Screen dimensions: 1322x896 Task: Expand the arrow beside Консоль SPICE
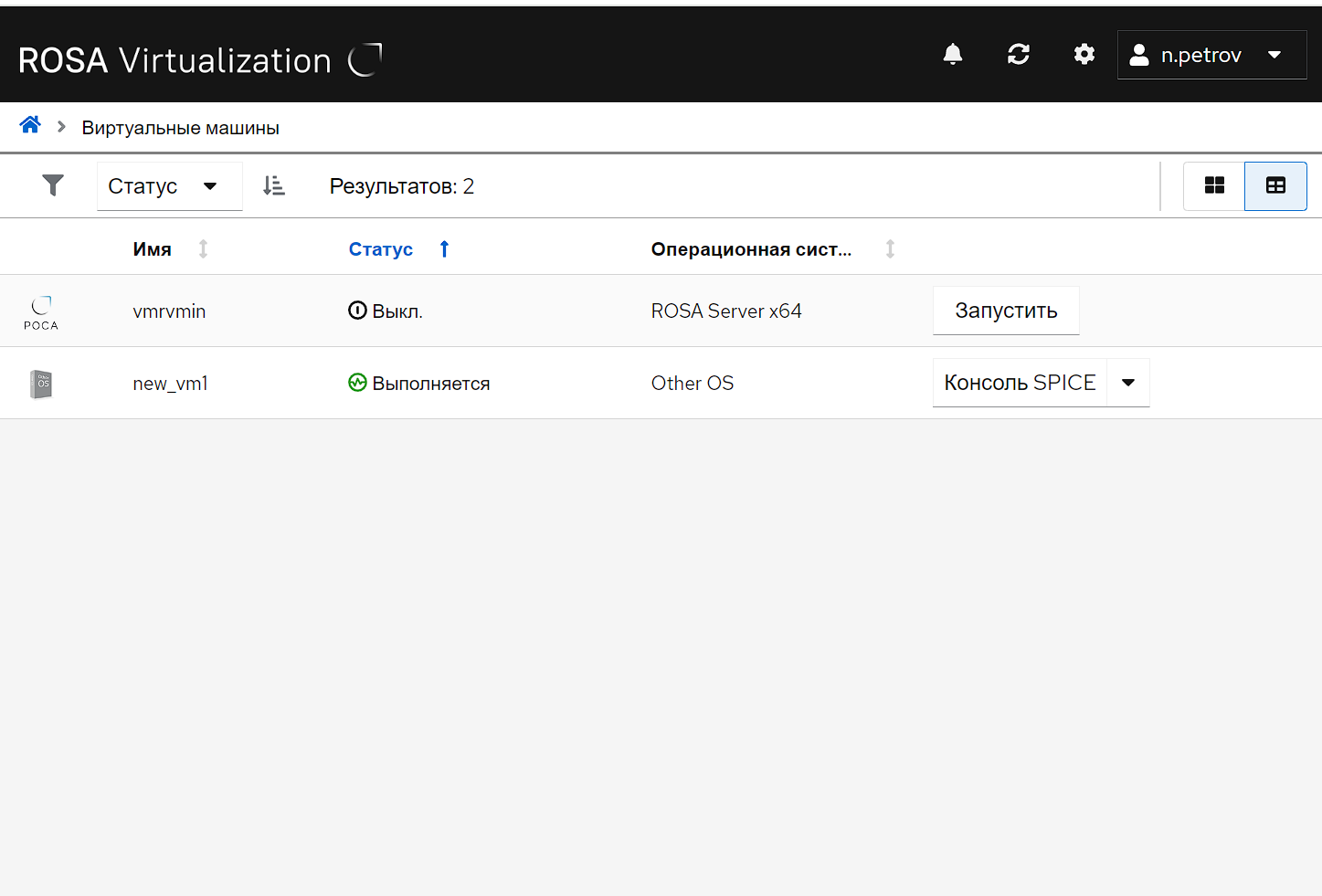tap(1128, 383)
